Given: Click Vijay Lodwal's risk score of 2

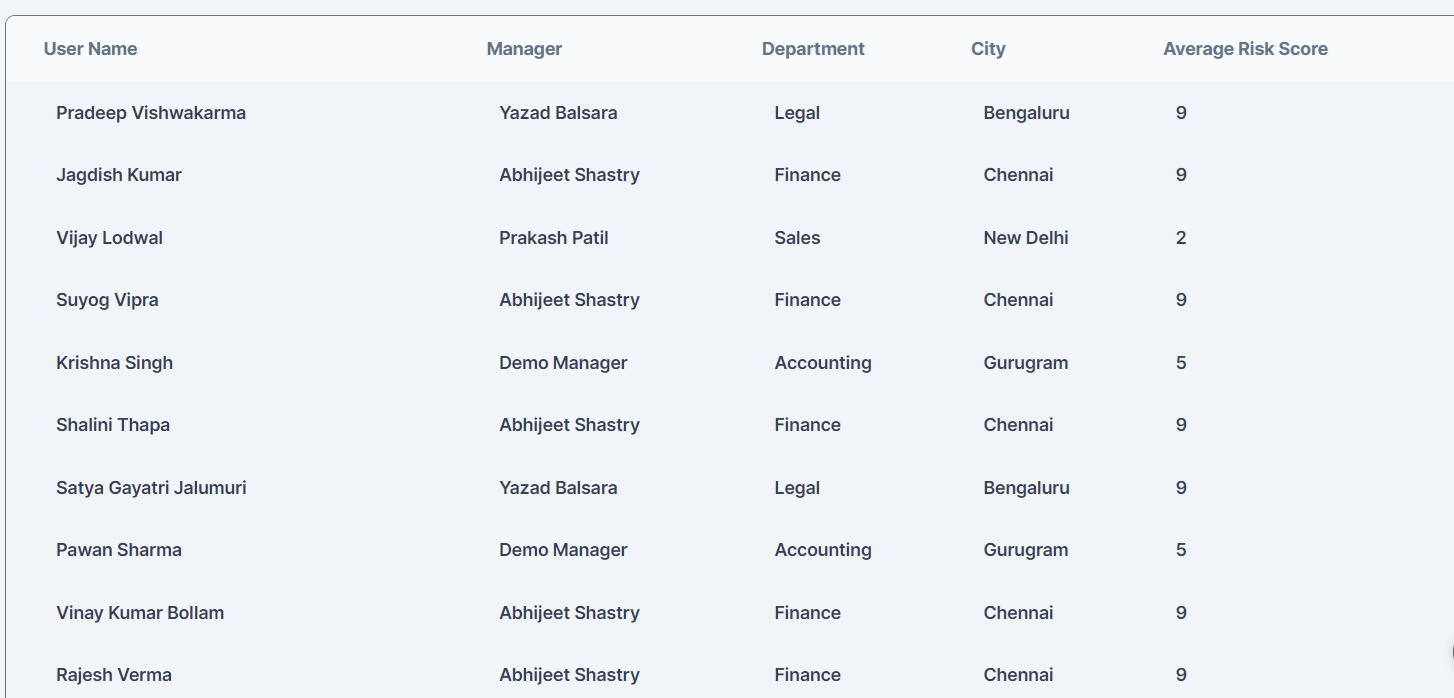Looking at the screenshot, I should (x=1181, y=238).
